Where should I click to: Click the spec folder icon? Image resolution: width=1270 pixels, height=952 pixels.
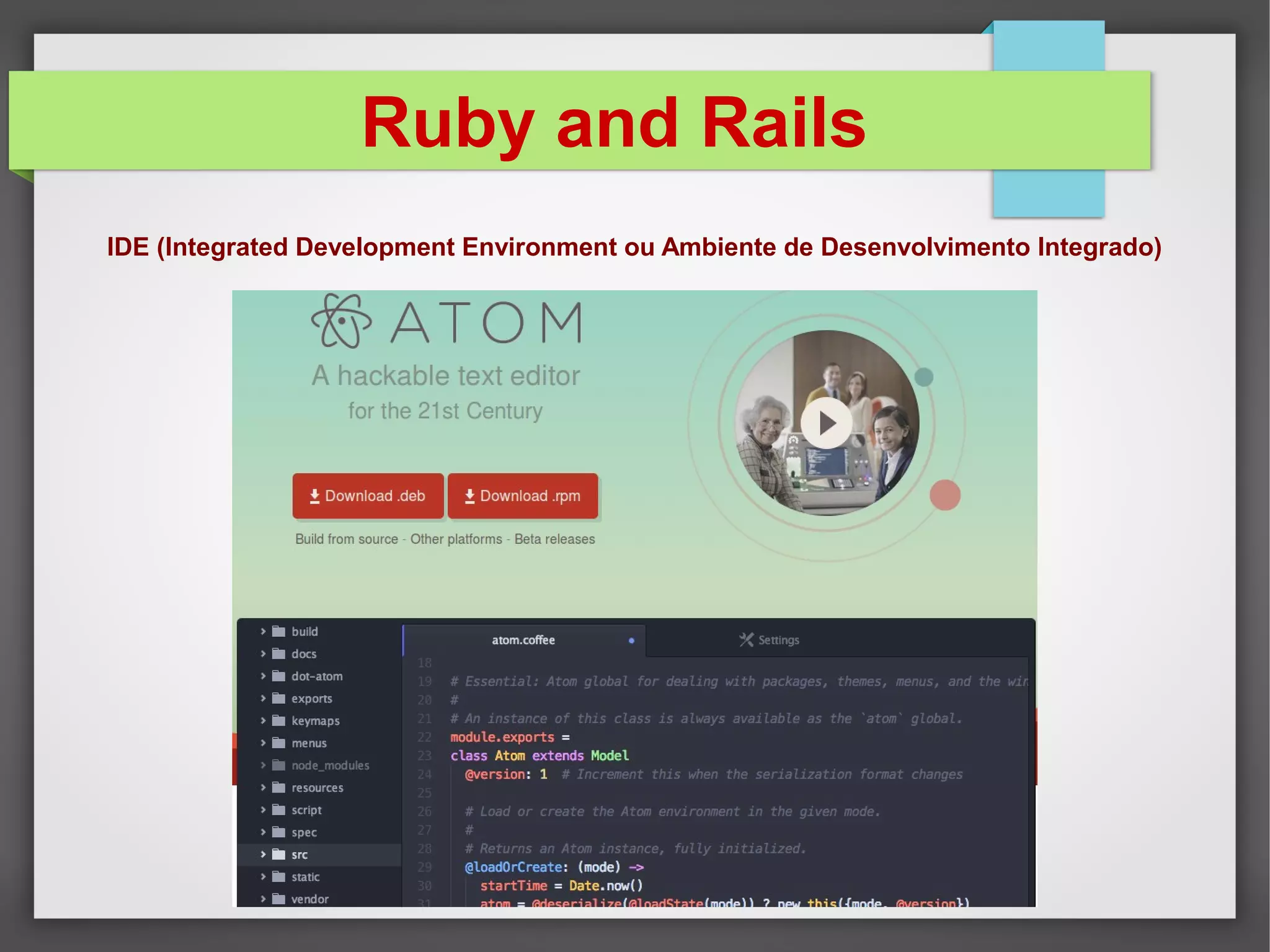click(x=279, y=832)
